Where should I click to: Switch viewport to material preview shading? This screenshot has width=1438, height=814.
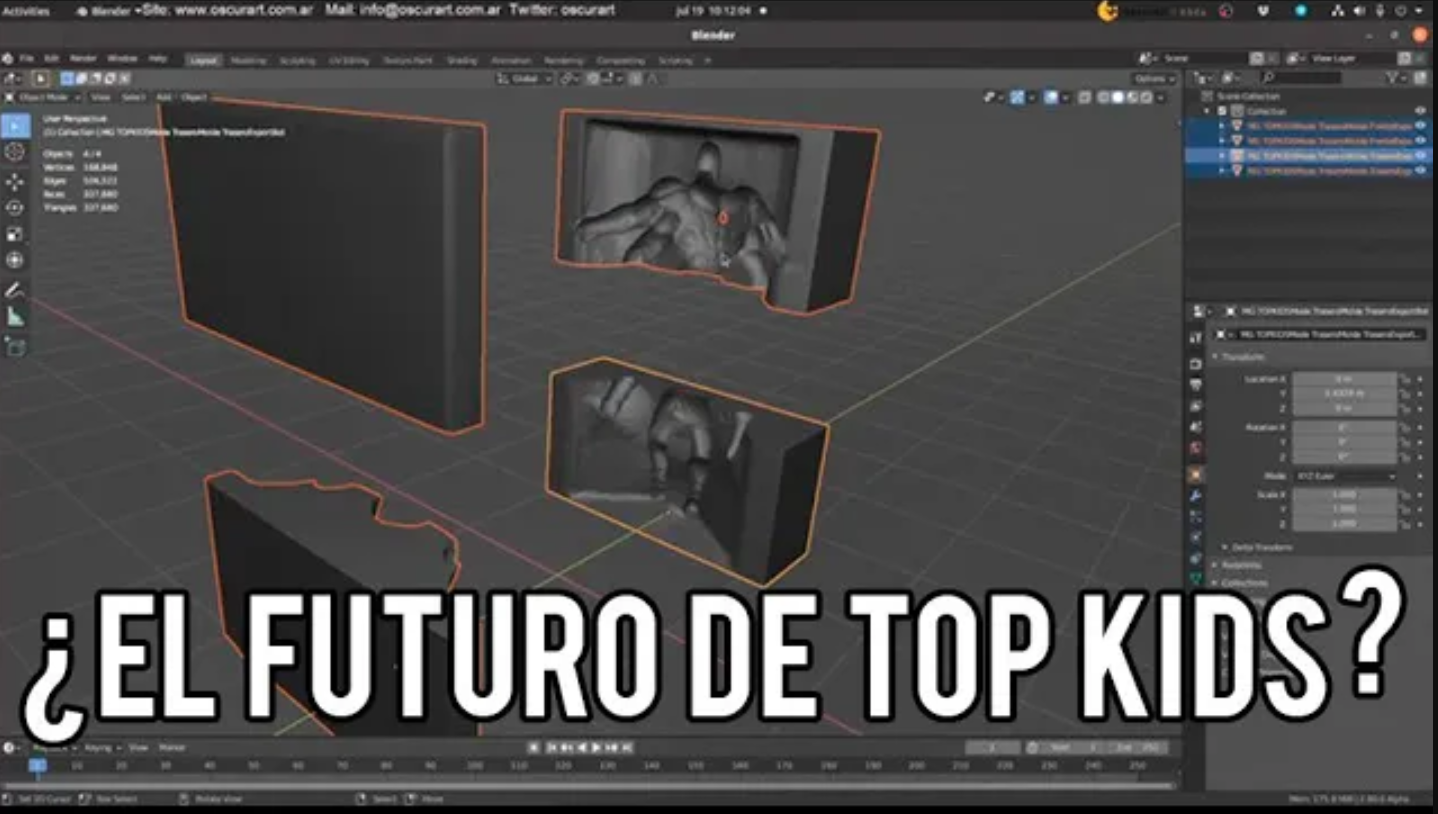click(x=1132, y=97)
